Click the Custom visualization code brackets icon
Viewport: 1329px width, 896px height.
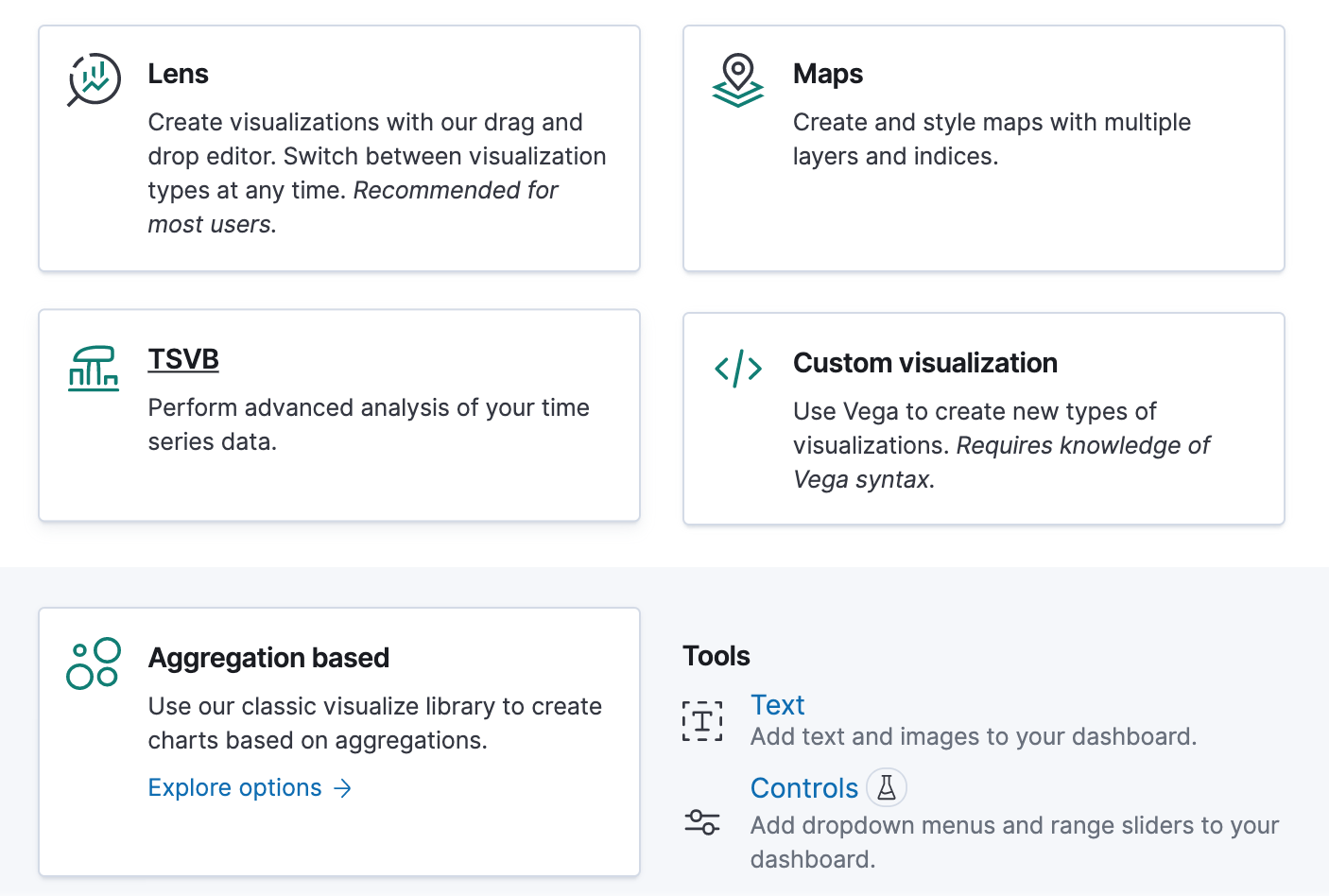click(x=737, y=369)
